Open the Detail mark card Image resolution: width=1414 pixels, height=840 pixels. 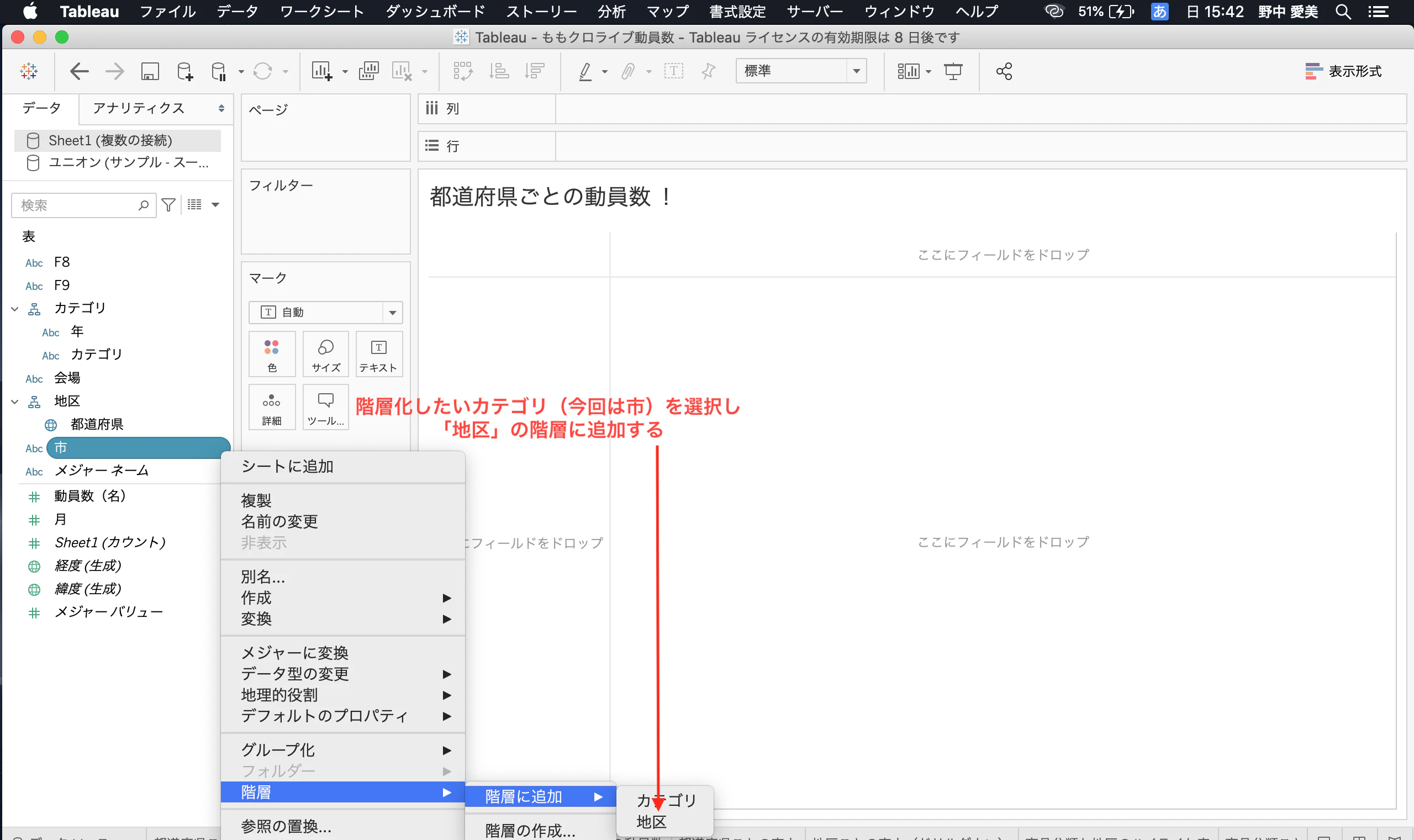coord(272,407)
